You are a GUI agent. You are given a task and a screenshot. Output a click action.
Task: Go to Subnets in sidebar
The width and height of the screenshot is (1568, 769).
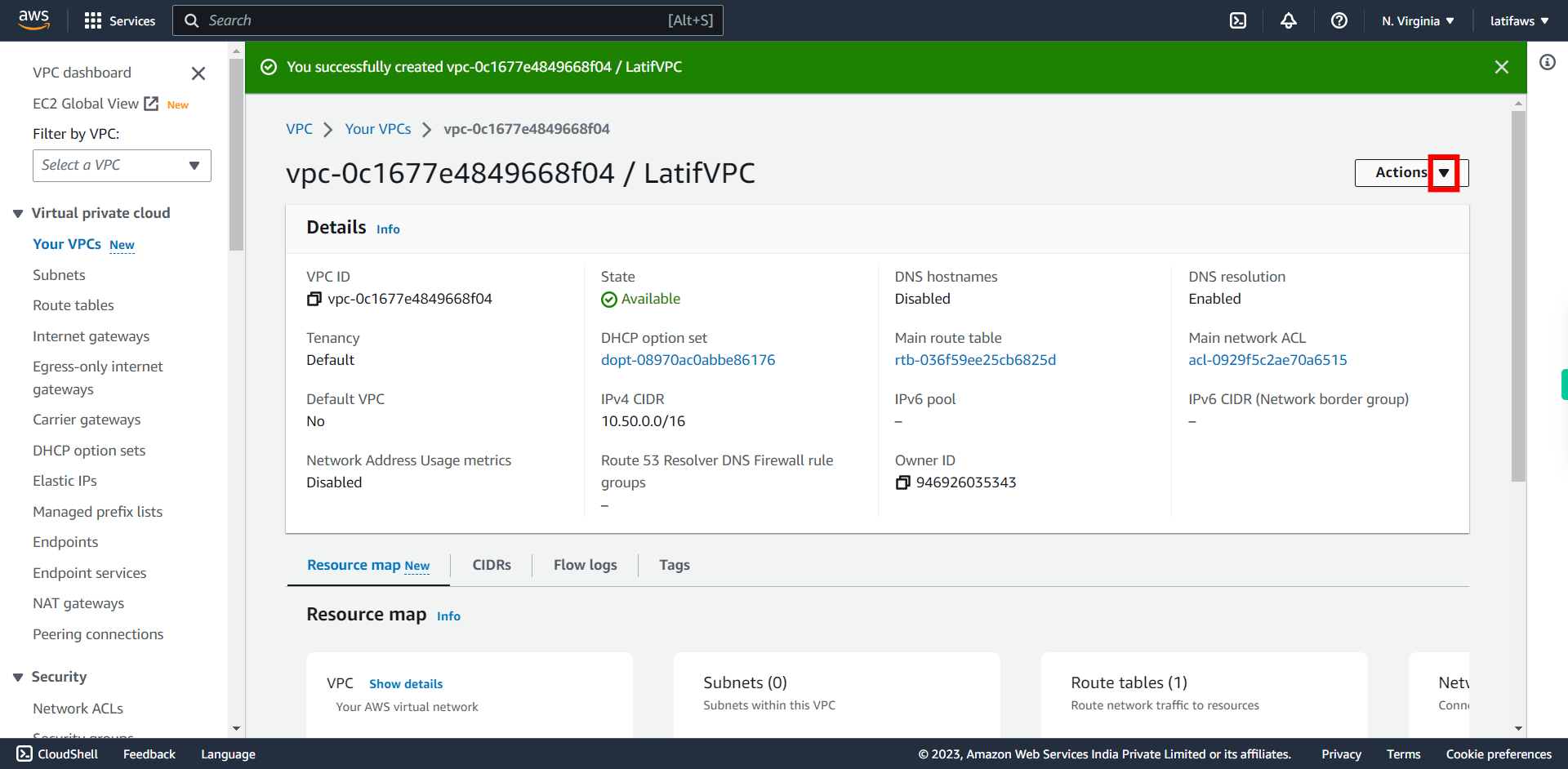pyautogui.click(x=59, y=275)
